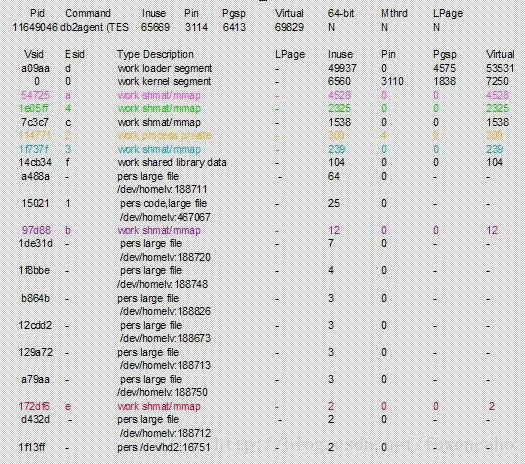Select Vsid 1f8bbe
525x464 pixels.
pyautogui.click(x=34, y=270)
